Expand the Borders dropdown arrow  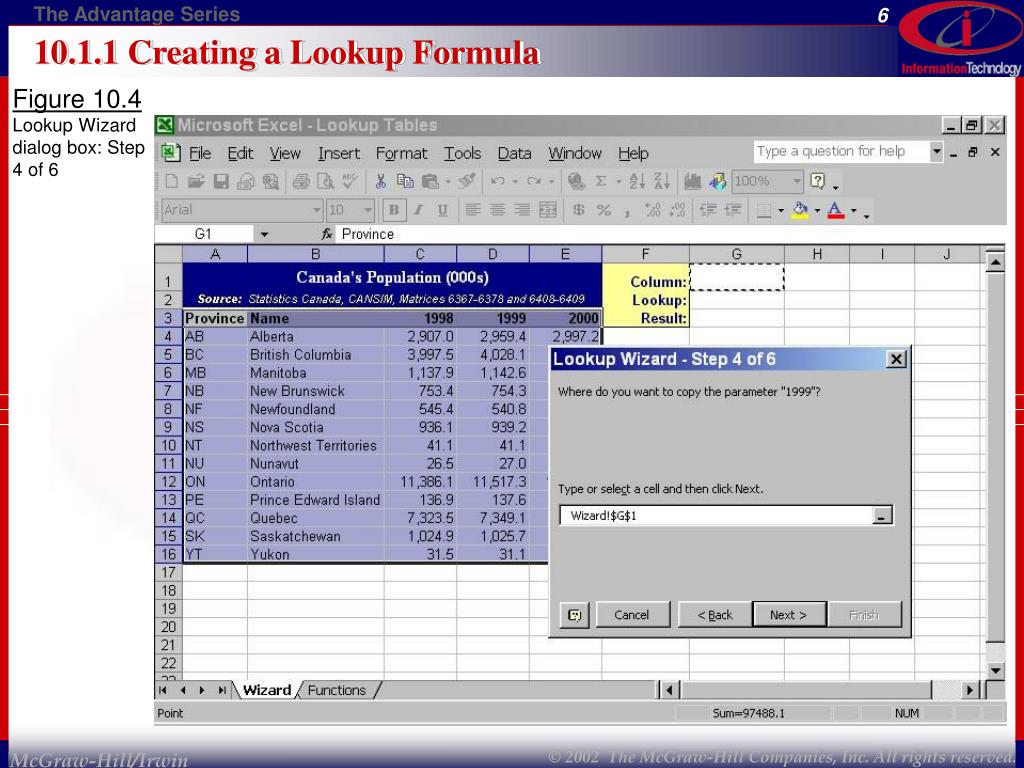(781, 211)
